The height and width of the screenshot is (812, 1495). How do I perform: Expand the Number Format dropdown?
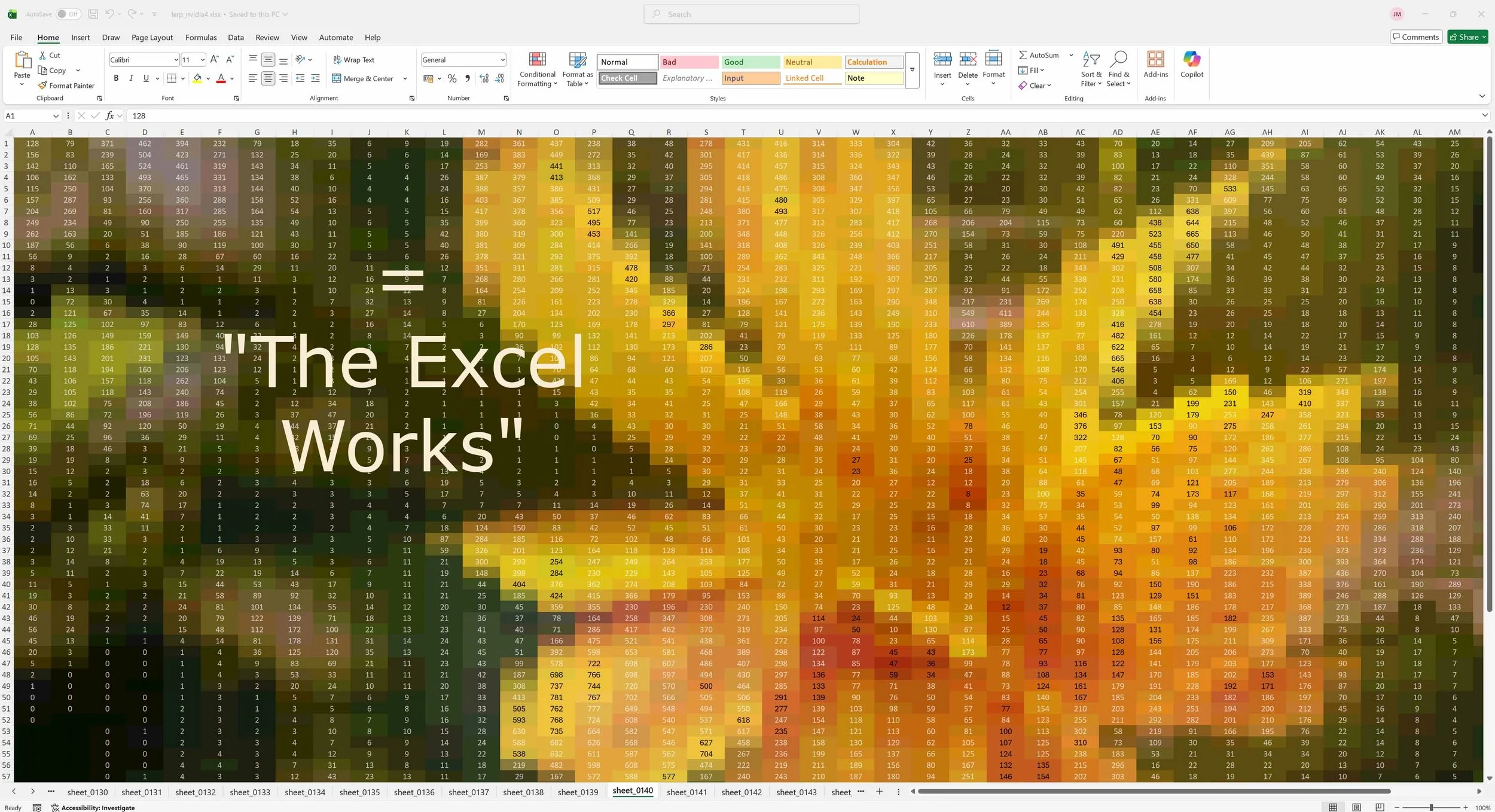pyautogui.click(x=502, y=60)
